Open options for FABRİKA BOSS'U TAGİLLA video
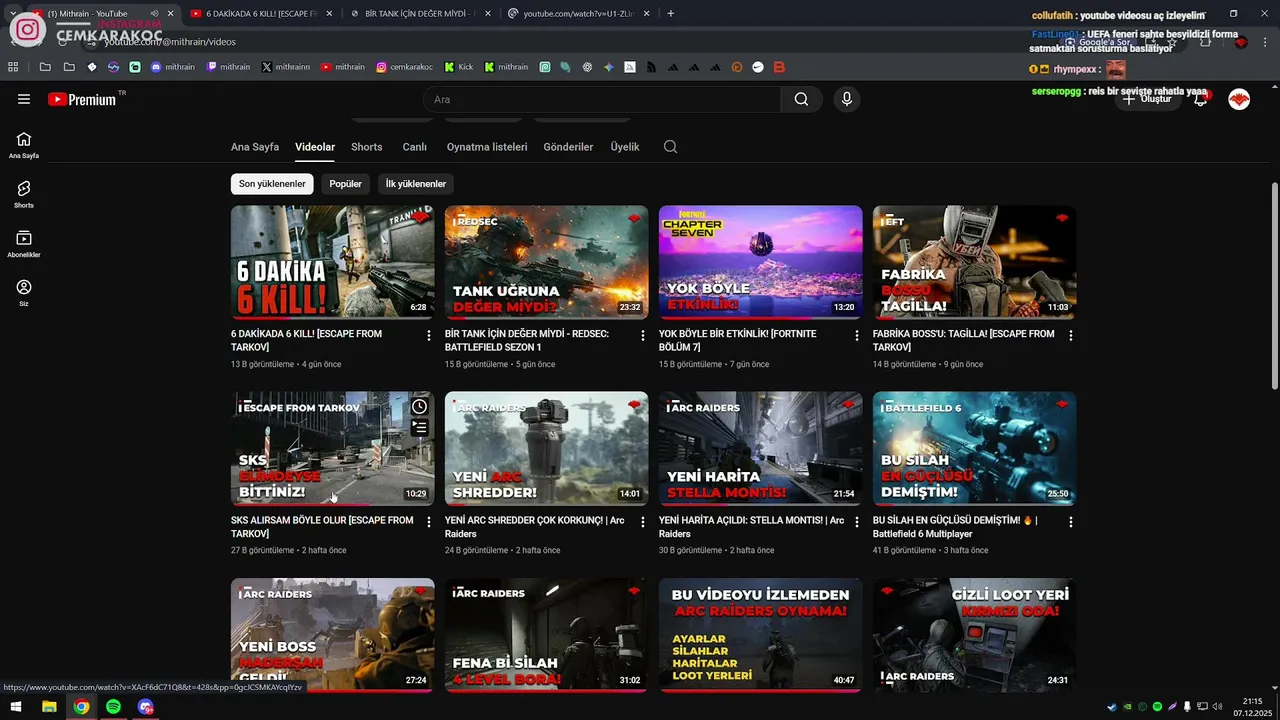Screen dimensions: 1280x720 1071,335
